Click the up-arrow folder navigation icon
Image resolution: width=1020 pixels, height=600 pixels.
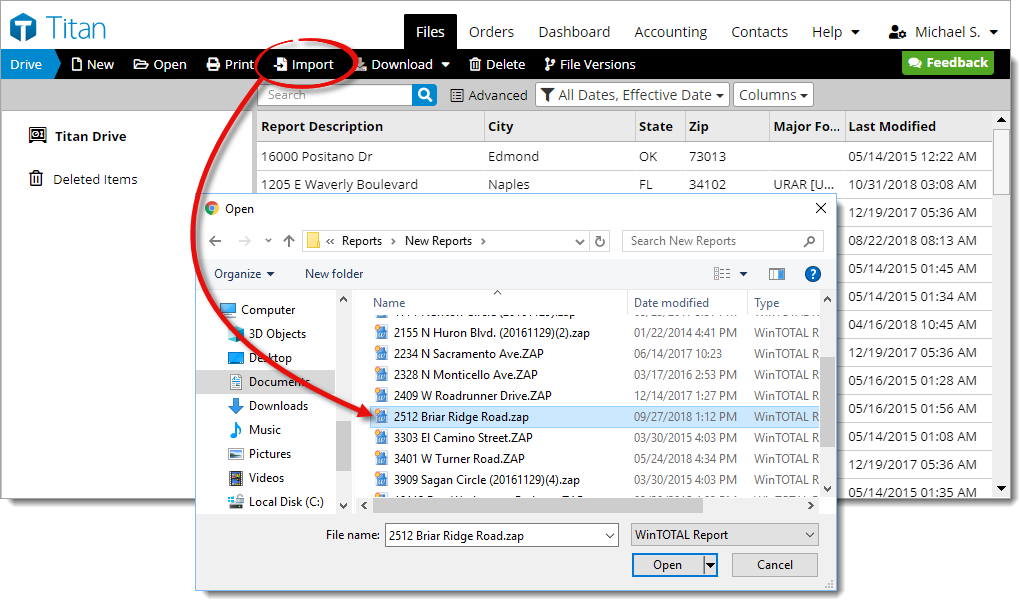click(289, 241)
